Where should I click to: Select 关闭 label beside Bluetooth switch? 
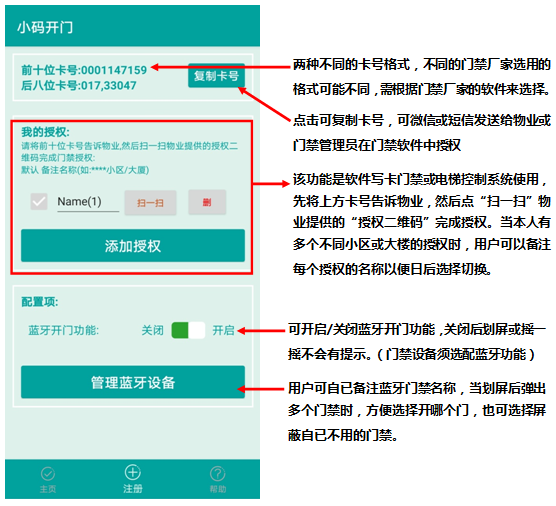pos(152,330)
